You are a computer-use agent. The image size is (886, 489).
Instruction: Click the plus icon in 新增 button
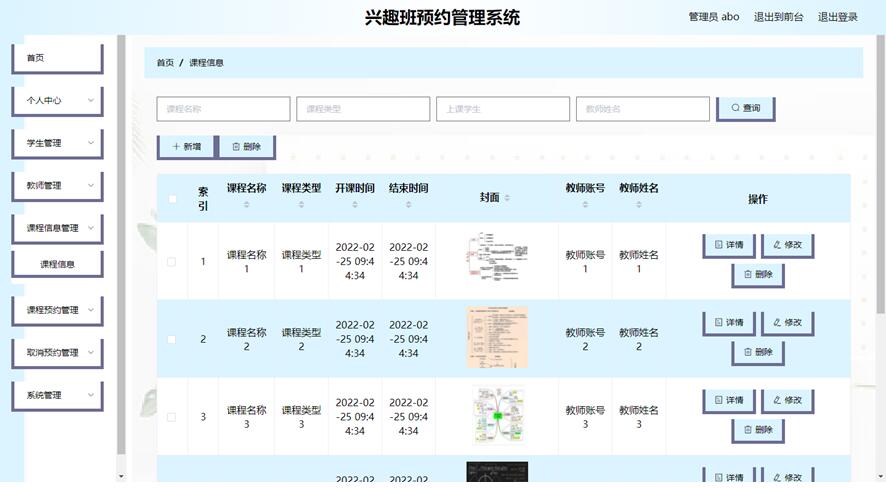[x=176, y=146]
